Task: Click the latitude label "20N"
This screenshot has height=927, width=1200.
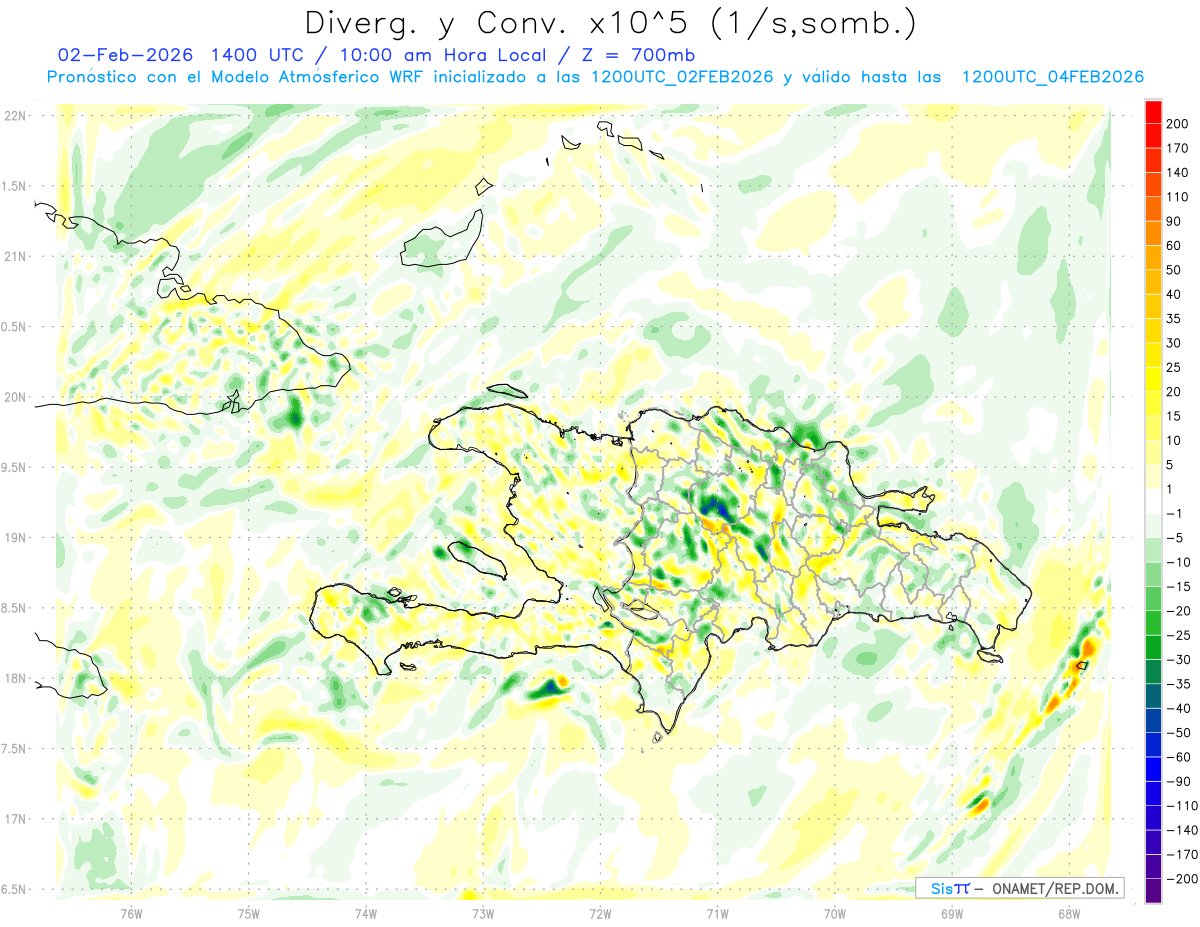Action: pos(14,397)
